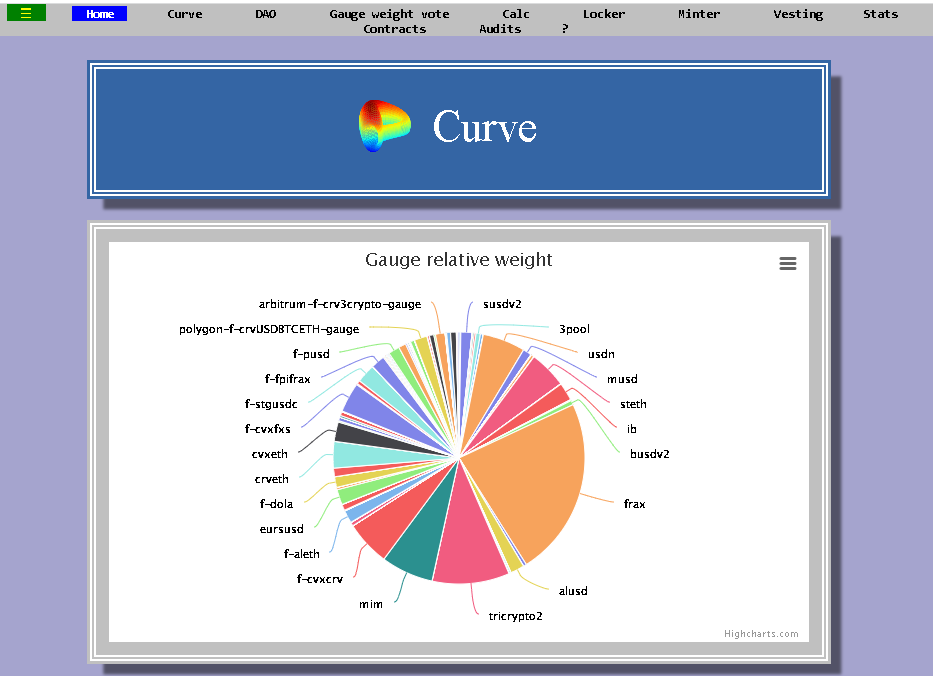This screenshot has width=933, height=676.
Task: Click the question mark help link
Action: [565, 29]
